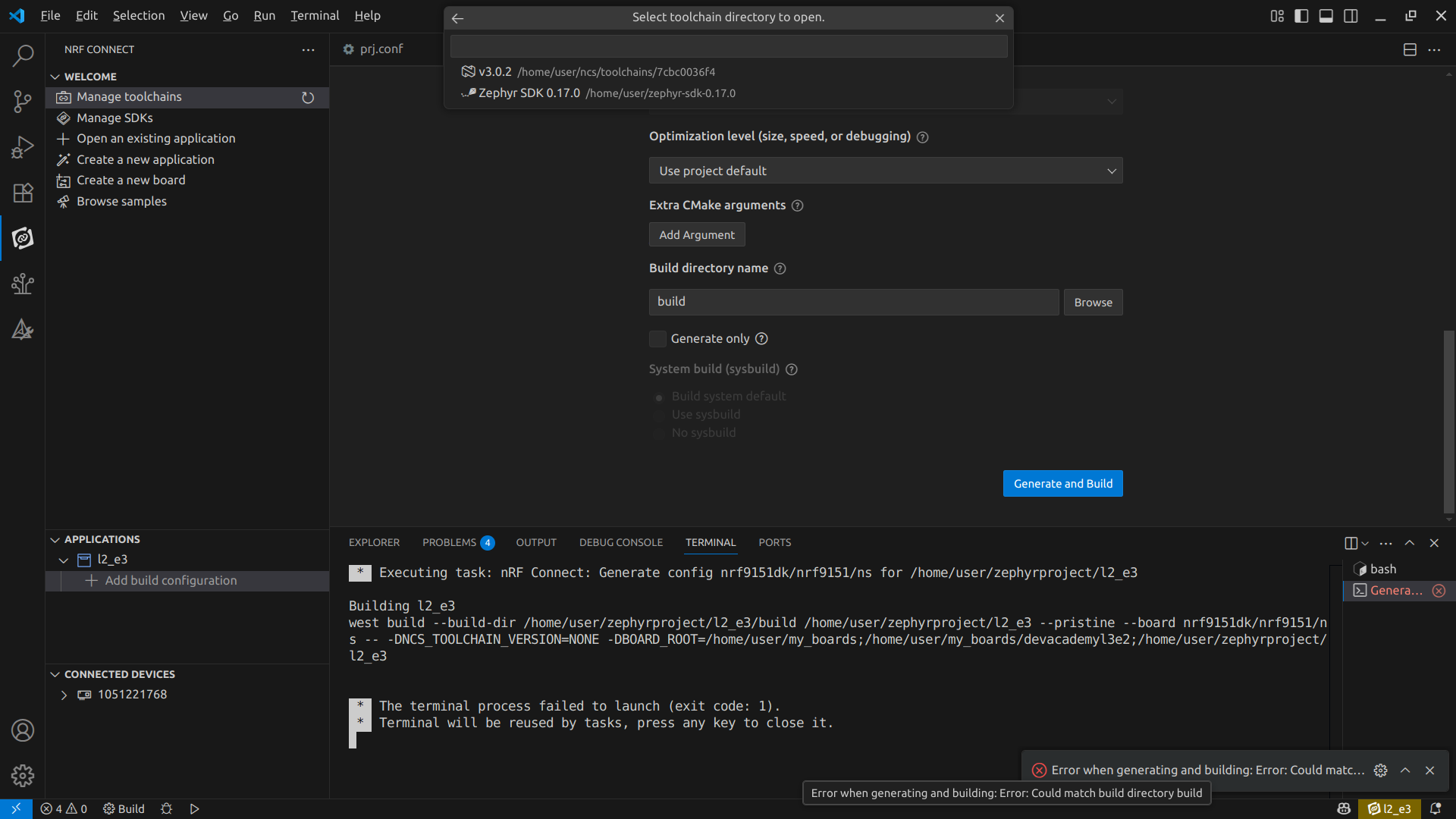Click Browse for build directory
The height and width of the screenshot is (819, 1456).
1093,303
